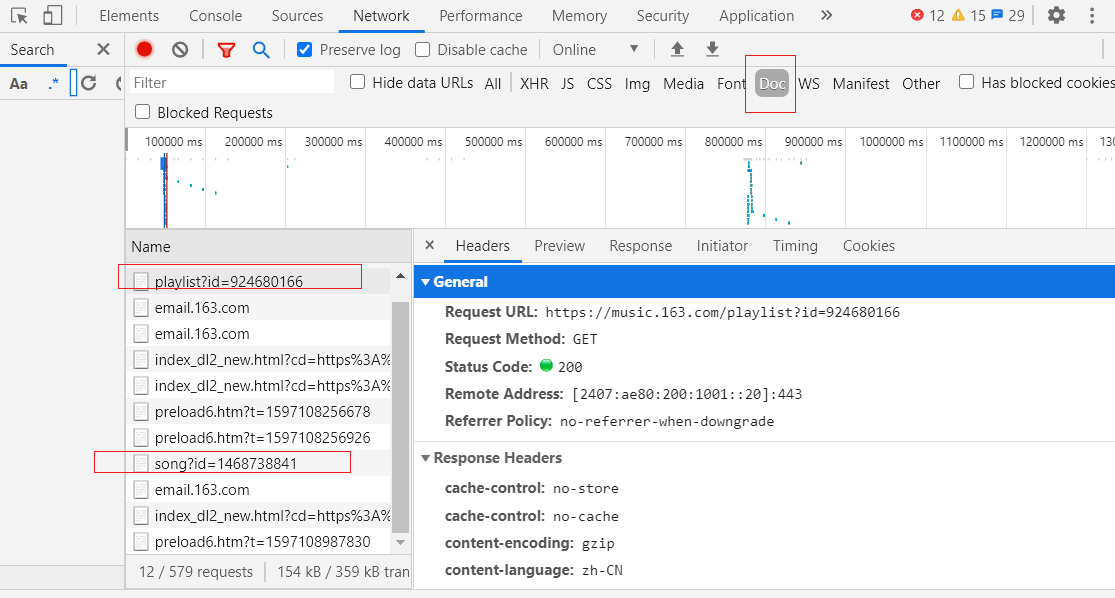This screenshot has width=1115, height=598.
Task: Uncheck Preserve log checkbox
Action: [x=305, y=50]
